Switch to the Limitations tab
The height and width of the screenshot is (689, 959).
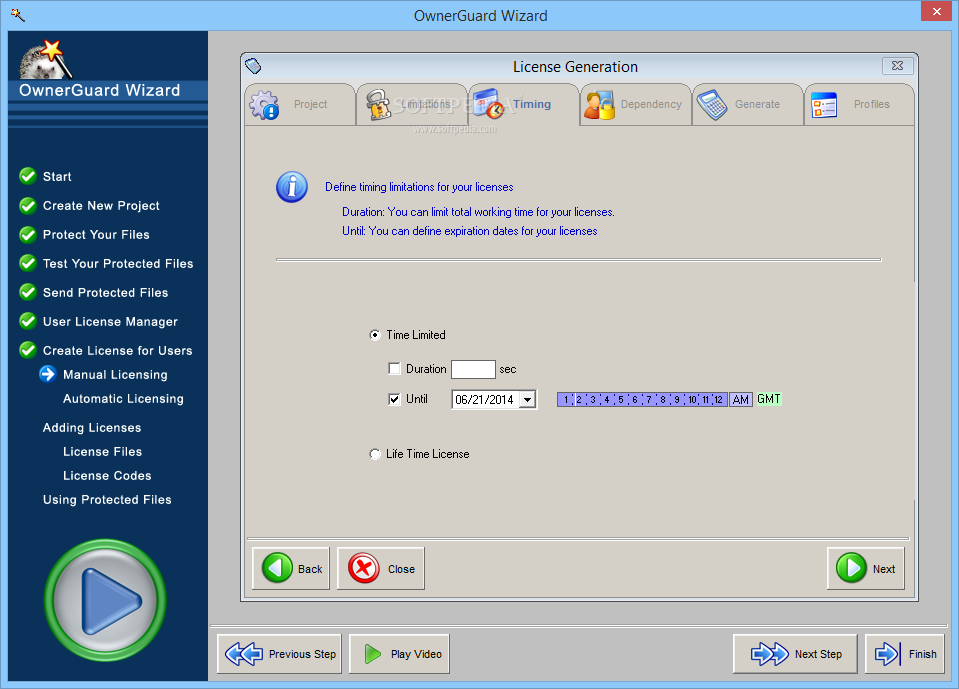point(412,105)
